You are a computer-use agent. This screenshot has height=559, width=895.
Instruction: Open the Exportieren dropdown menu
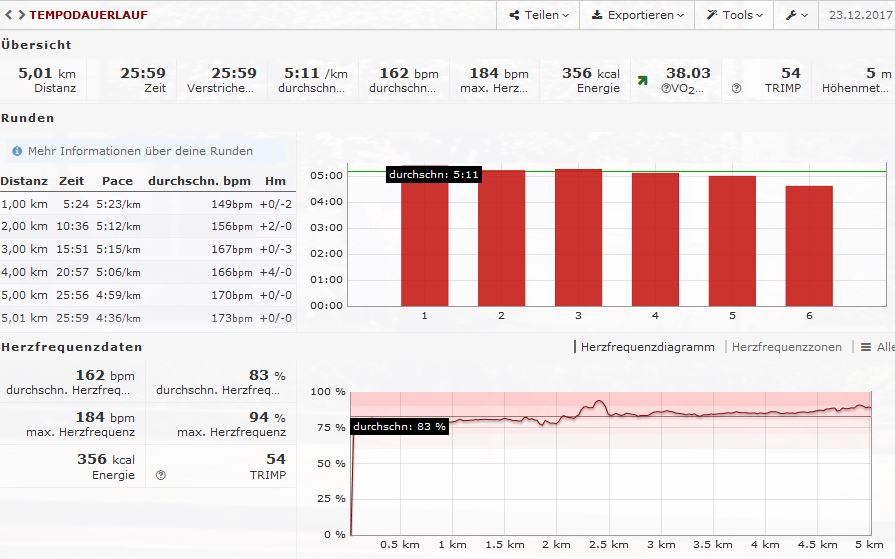[638, 15]
